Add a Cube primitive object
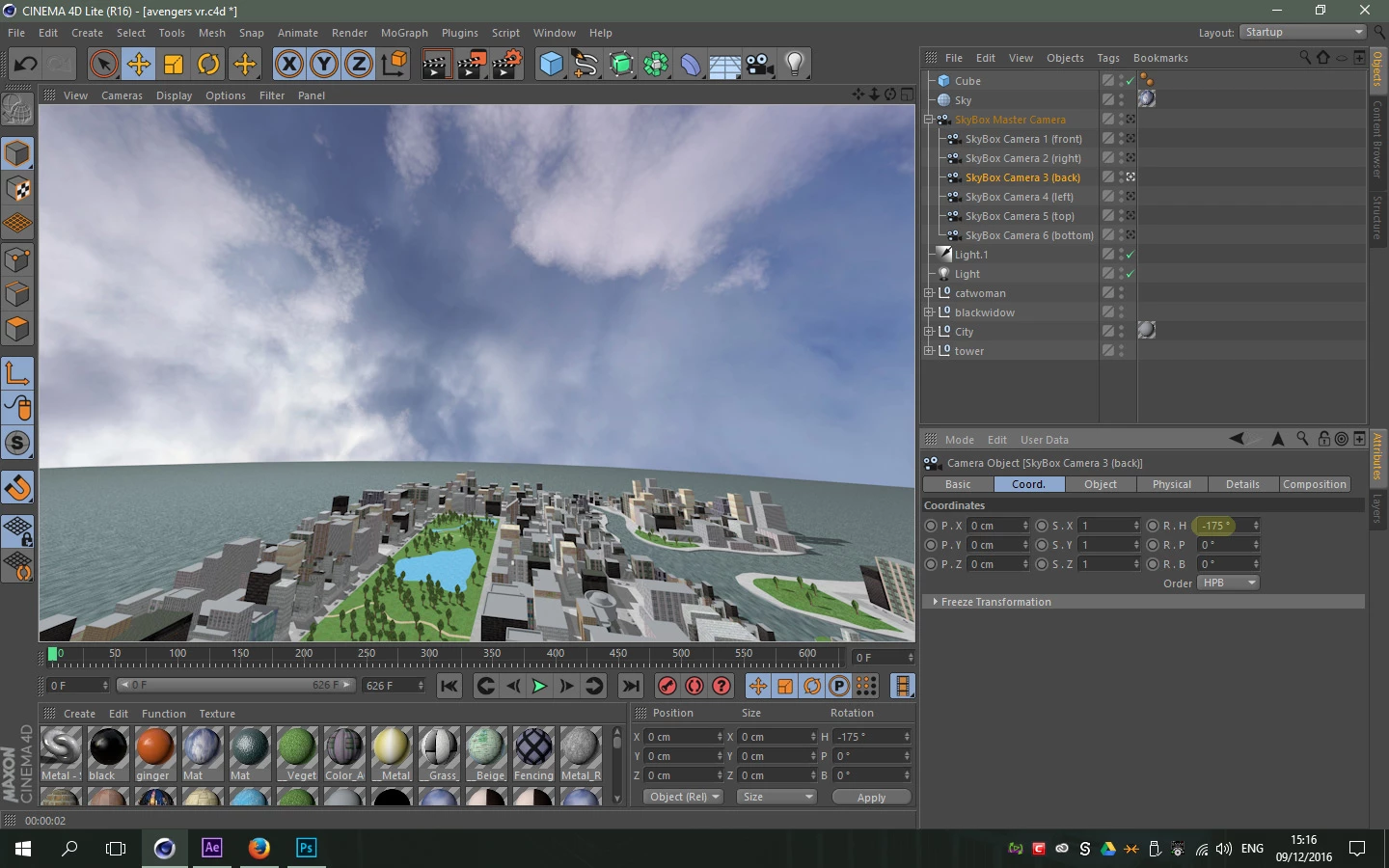The image size is (1389, 868). (551, 65)
